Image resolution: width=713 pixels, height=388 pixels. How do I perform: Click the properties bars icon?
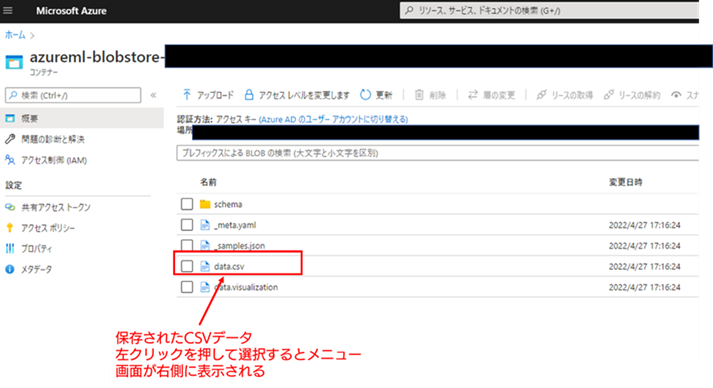click(x=10, y=248)
